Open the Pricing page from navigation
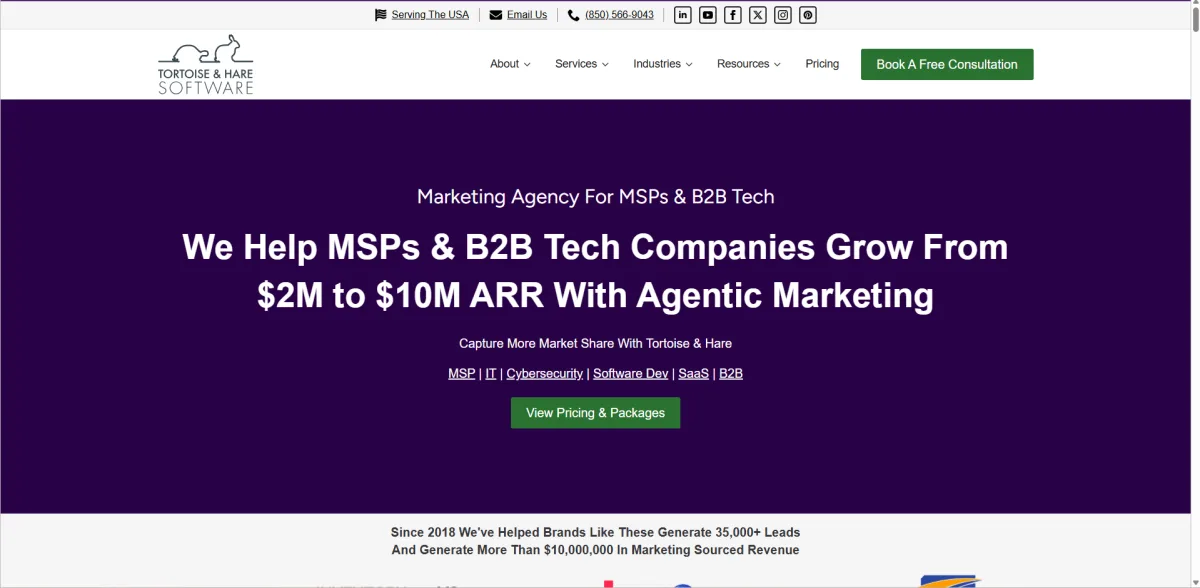1200x588 pixels. coord(822,64)
